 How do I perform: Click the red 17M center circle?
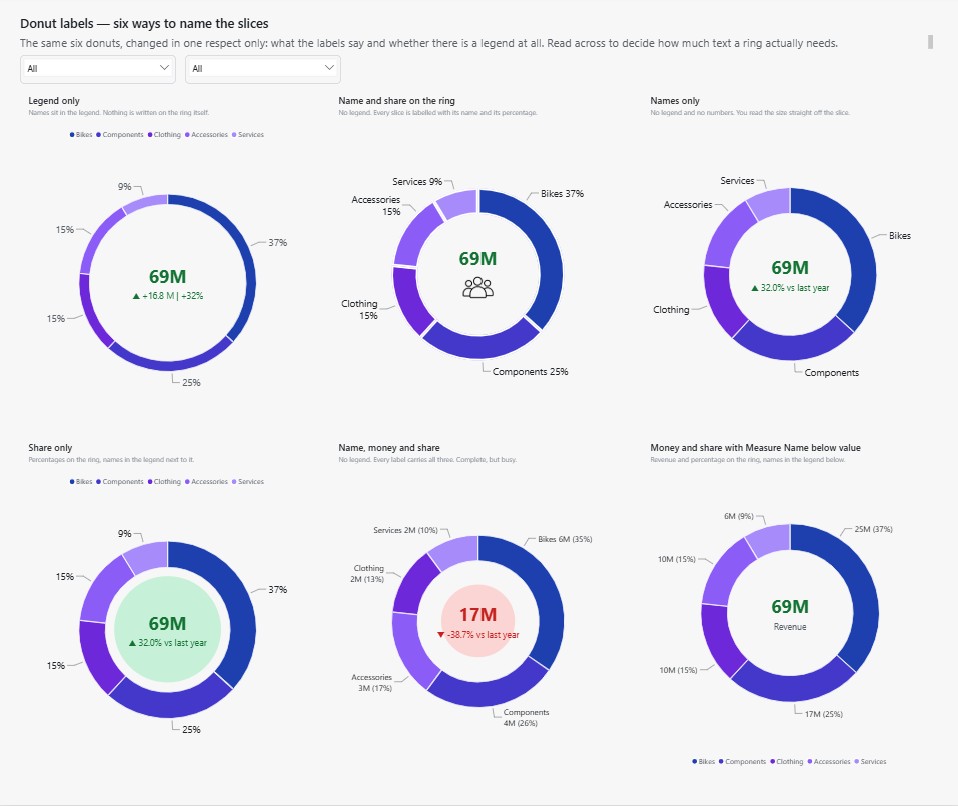(x=478, y=621)
